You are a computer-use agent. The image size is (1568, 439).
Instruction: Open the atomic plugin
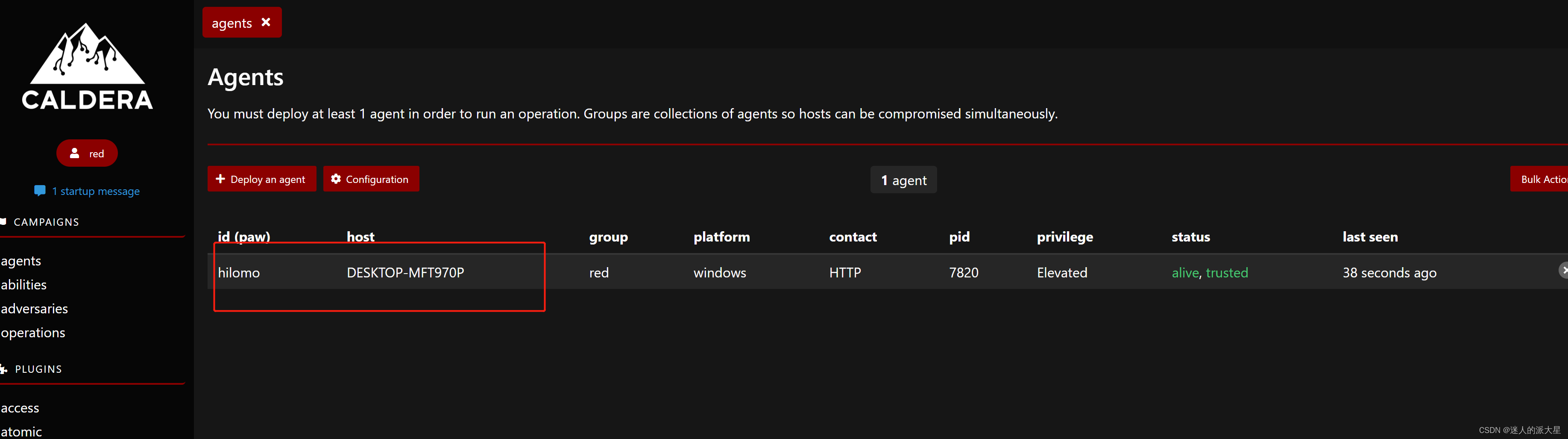coord(21,432)
